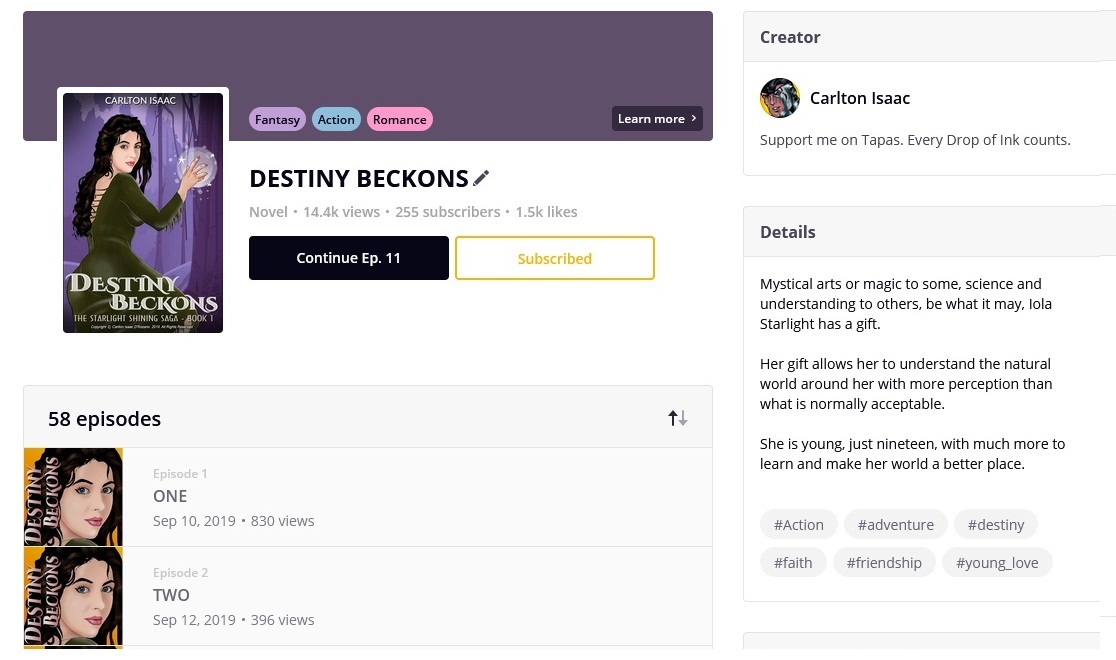Screen dimensions: 1116x660
Task: Click the pencil edit icon beside title
Action: pyautogui.click(x=481, y=179)
